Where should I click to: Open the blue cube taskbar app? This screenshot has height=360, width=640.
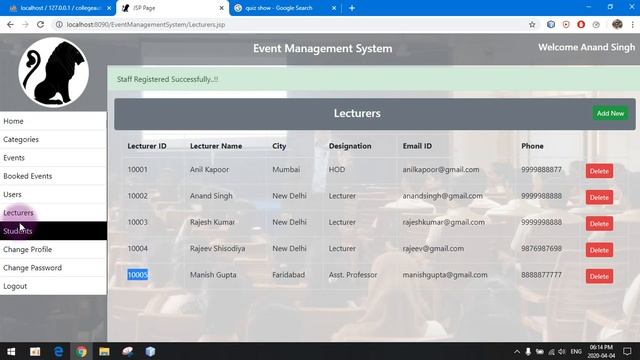150,351
